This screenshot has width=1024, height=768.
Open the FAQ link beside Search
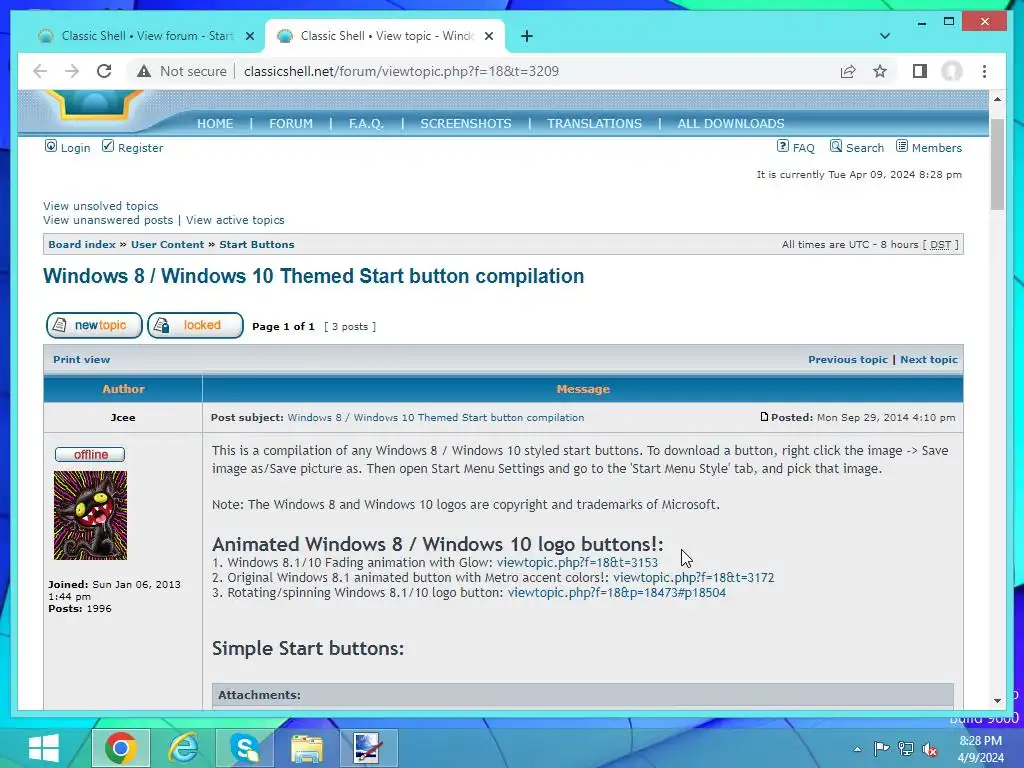(x=795, y=148)
